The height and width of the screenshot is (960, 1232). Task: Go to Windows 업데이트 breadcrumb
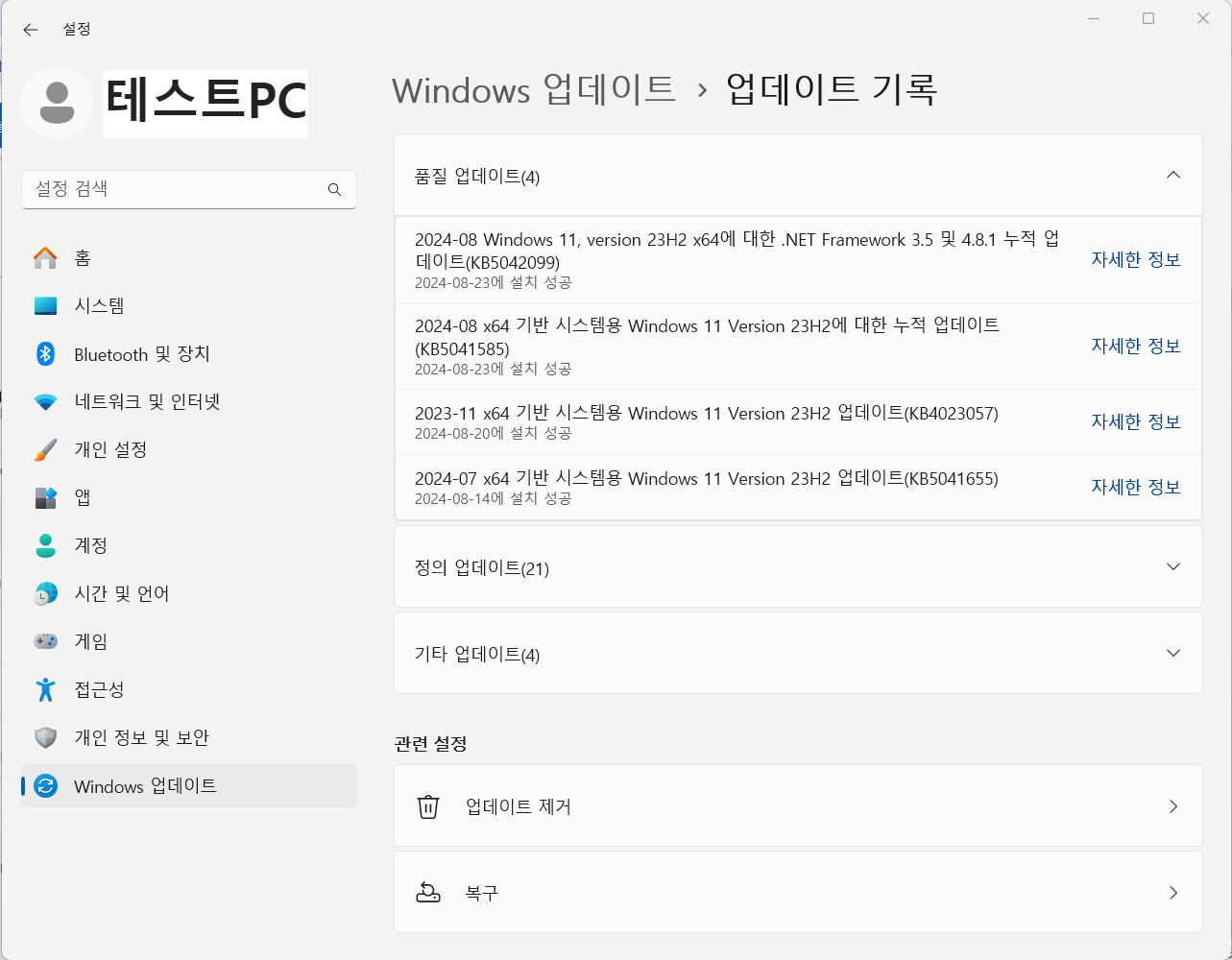pos(534,89)
